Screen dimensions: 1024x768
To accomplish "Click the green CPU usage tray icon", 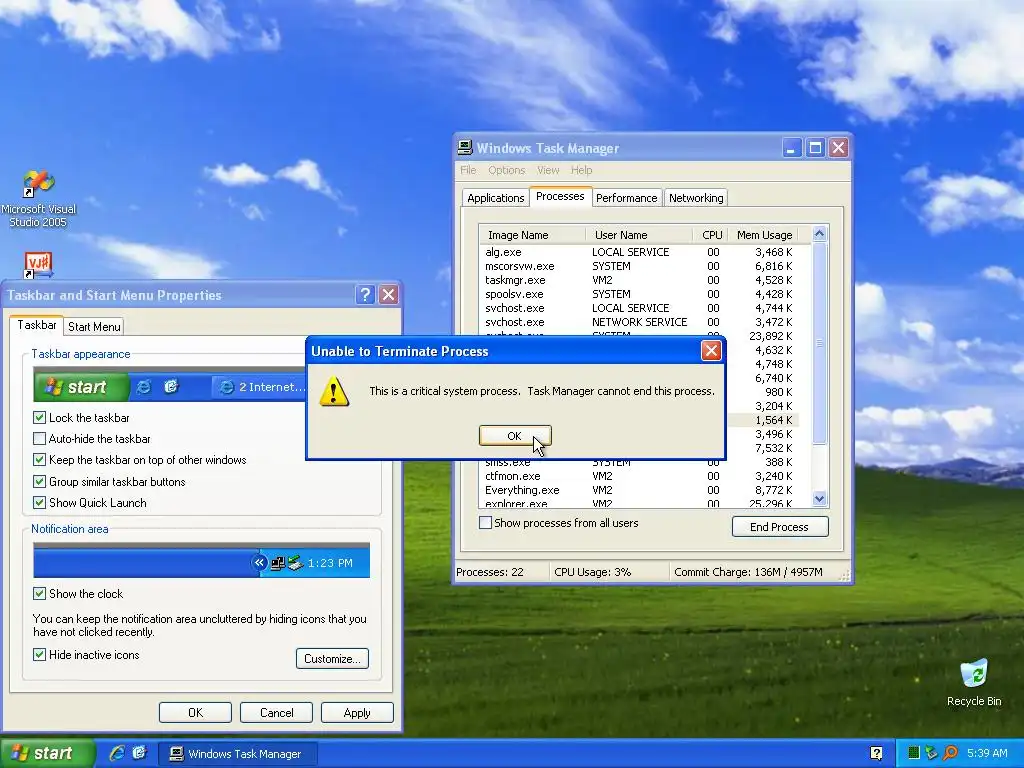I will click(x=914, y=754).
